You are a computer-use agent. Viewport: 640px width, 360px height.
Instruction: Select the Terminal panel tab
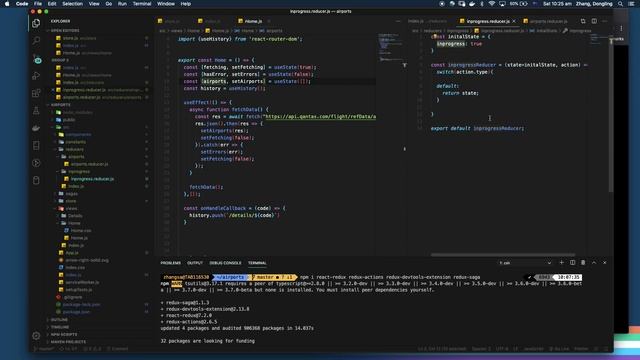pos(257,263)
